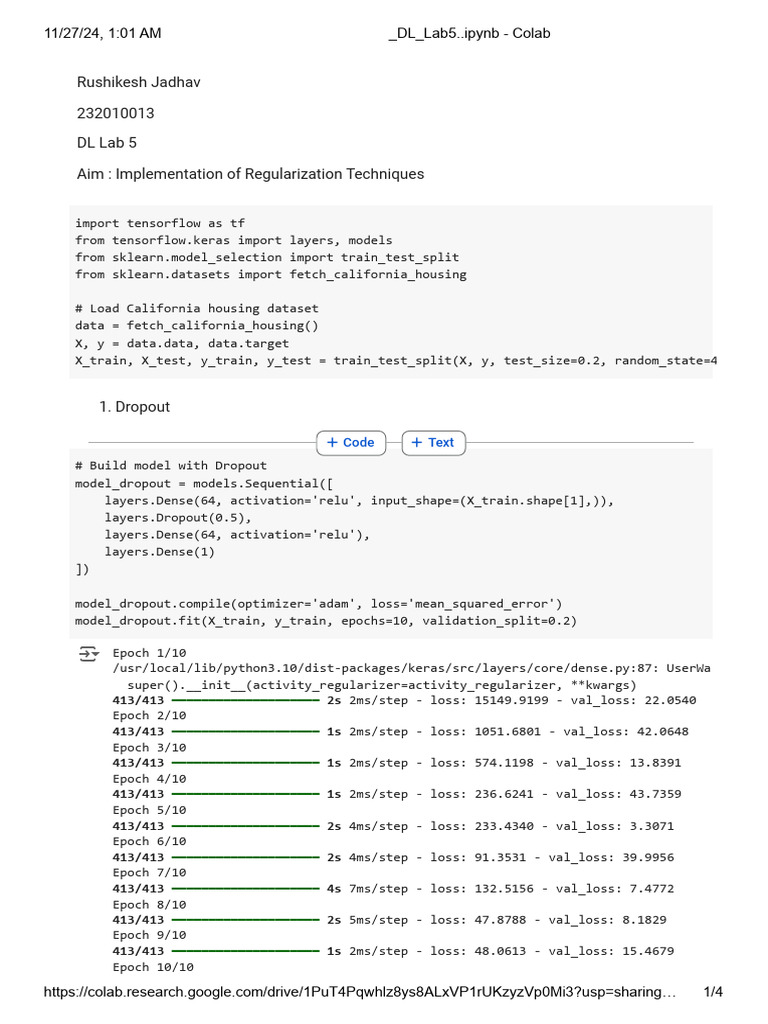Click the layers.Dropout(0.5) line

pos(178,518)
